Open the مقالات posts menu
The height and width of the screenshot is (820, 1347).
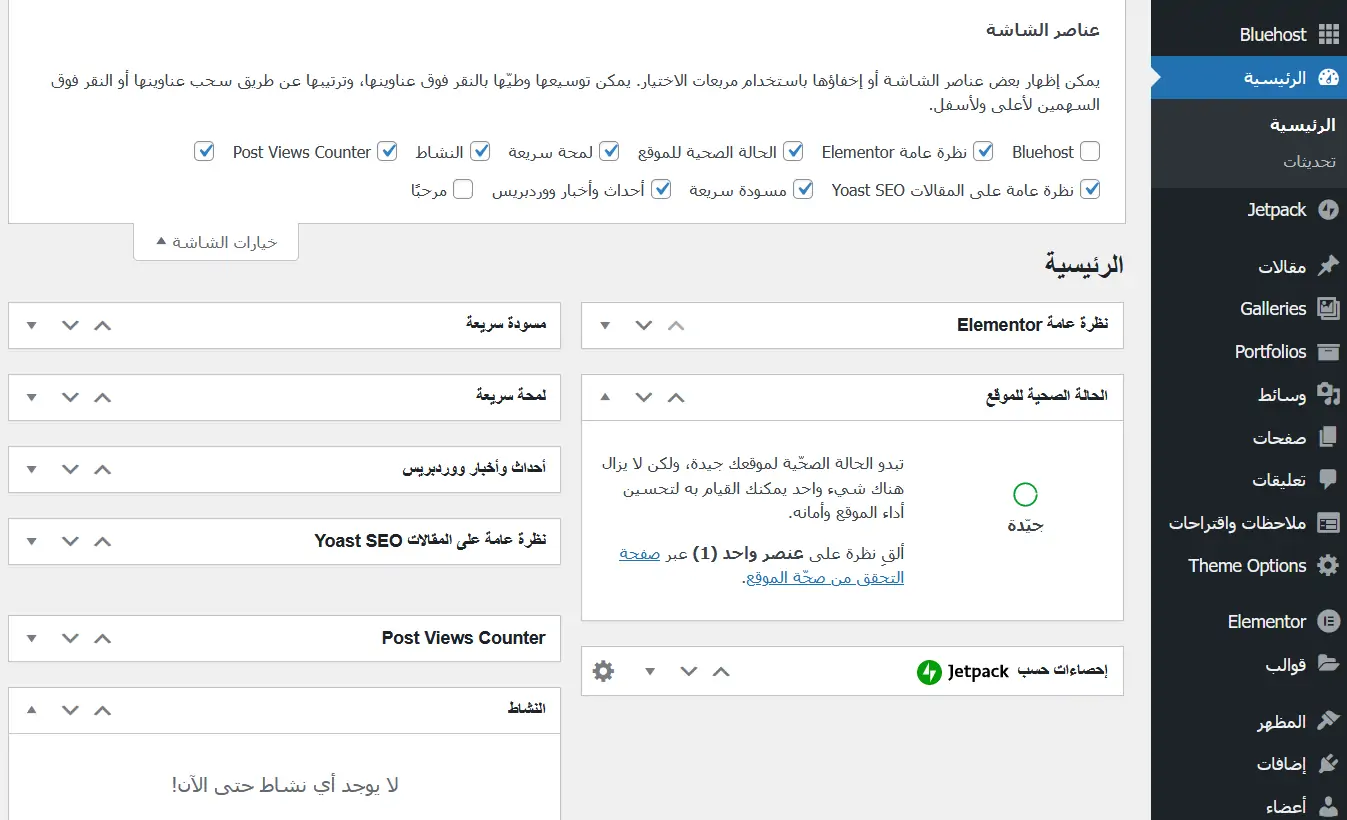point(1282,267)
